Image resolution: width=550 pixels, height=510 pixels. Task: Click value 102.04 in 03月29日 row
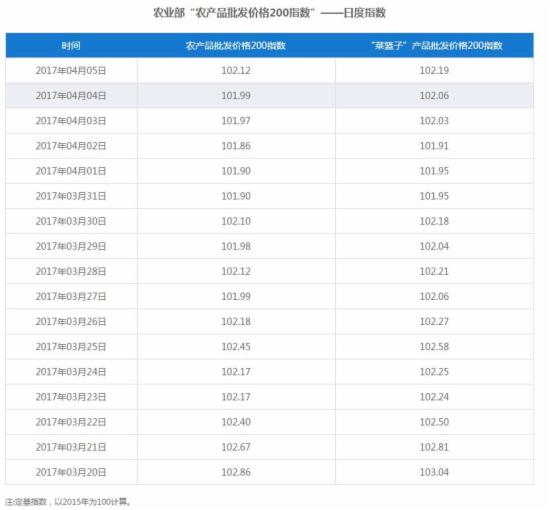pyautogui.click(x=434, y=246)
